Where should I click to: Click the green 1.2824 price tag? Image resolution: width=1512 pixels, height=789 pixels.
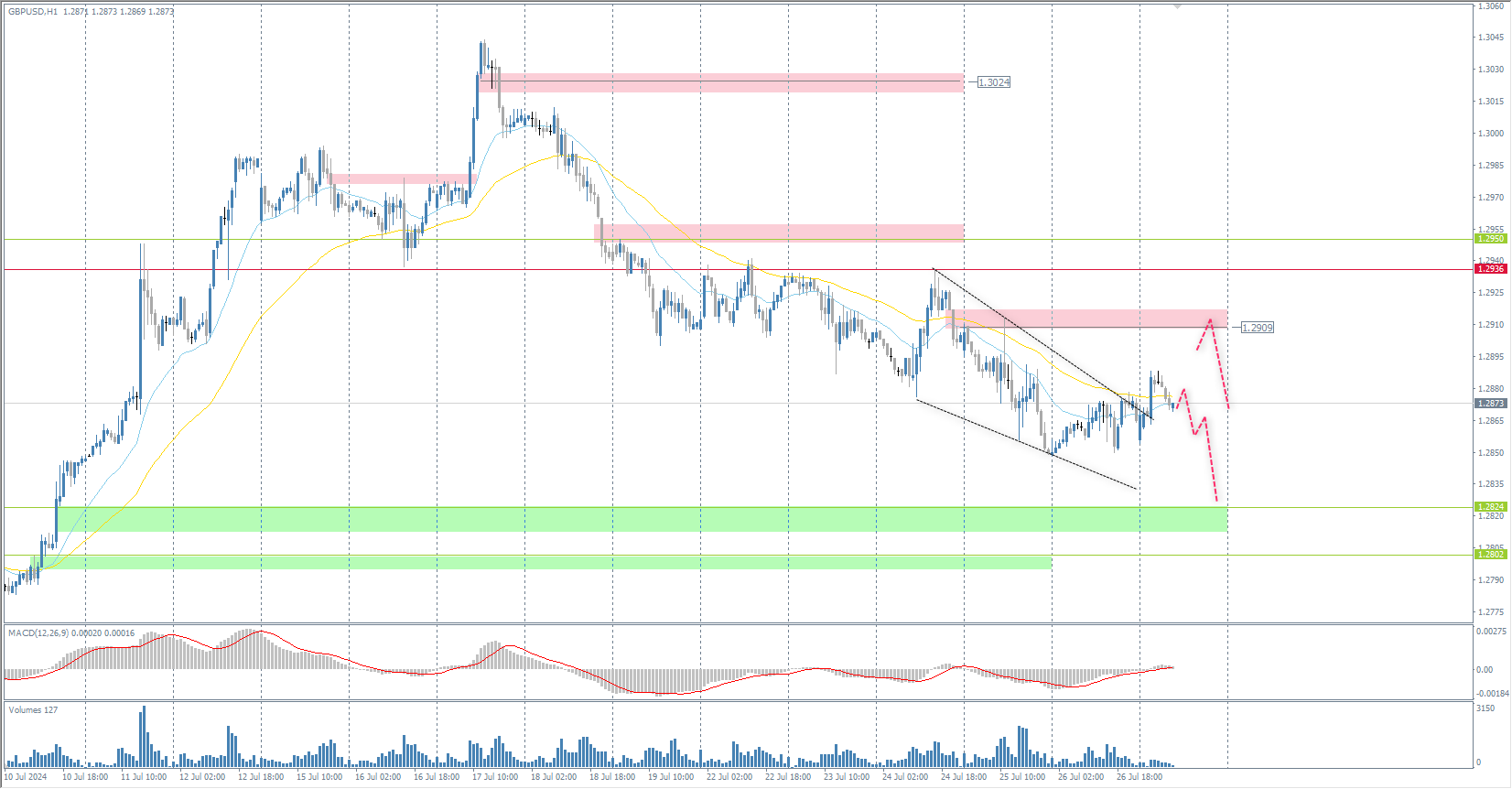(1491, 507)
